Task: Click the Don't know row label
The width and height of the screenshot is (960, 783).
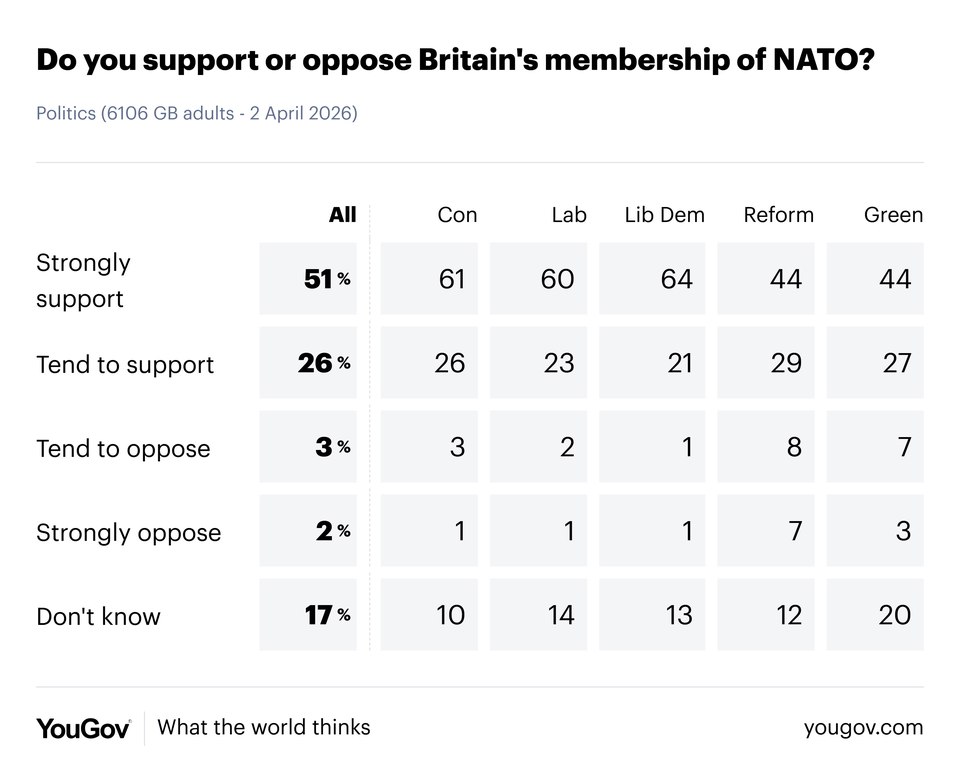Action: (x=98, y=616)
